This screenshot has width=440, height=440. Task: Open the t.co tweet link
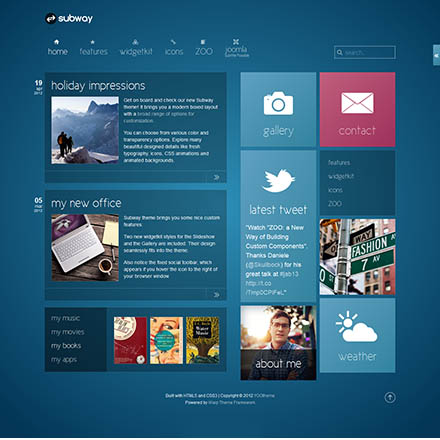coord(265,288)
